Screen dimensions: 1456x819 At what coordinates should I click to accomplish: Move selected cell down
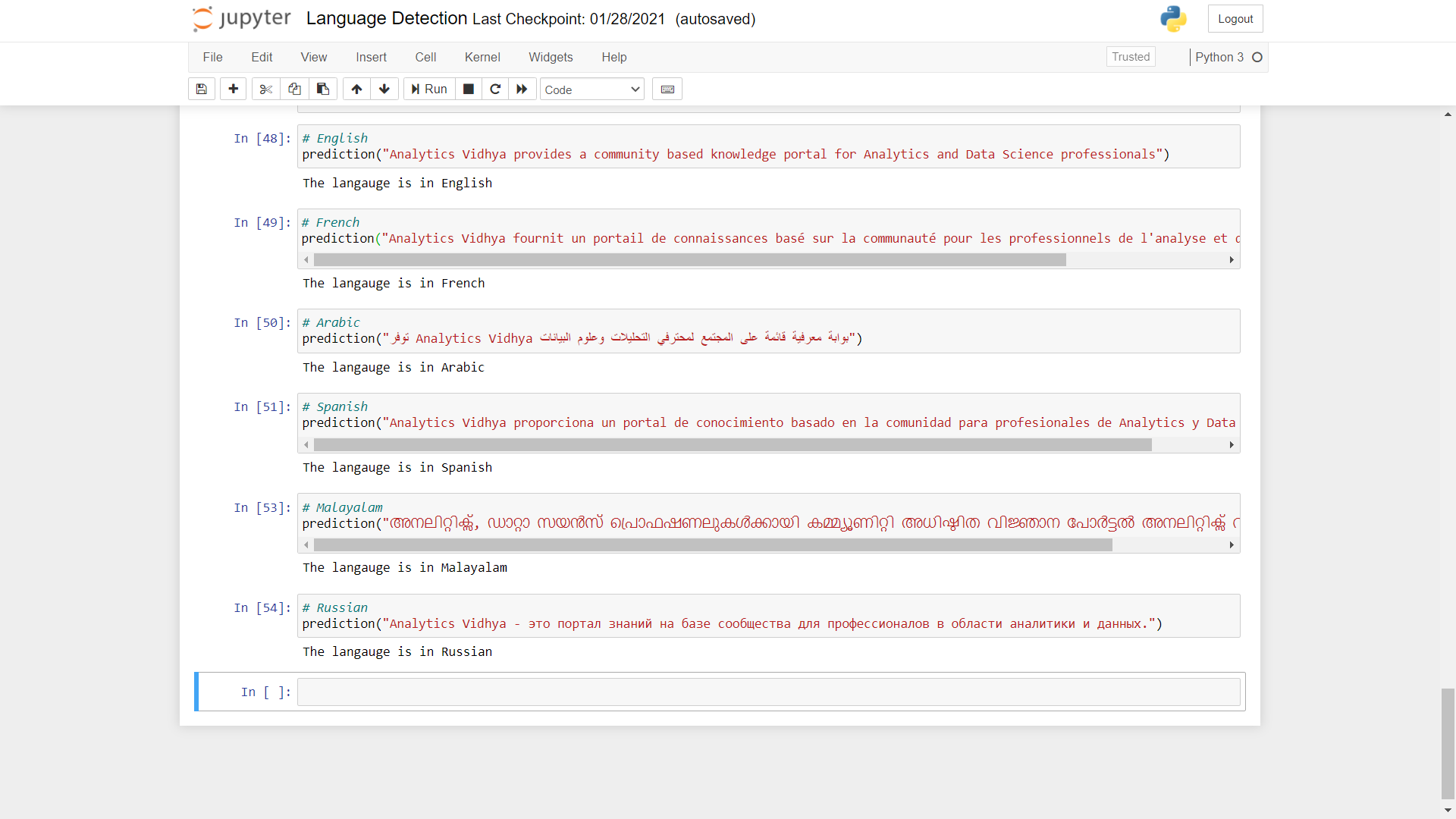point(384,89)
